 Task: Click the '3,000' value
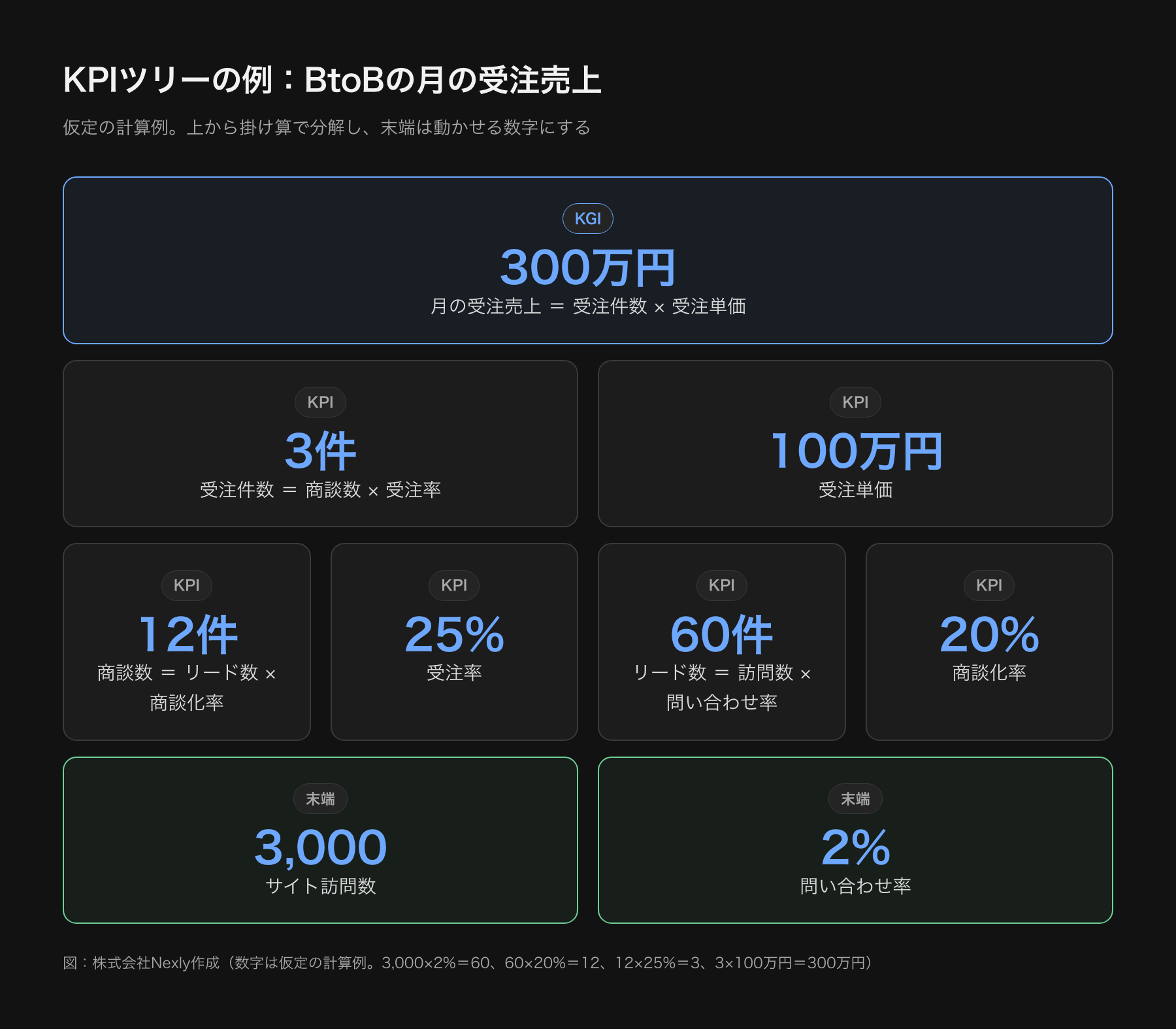pos(320,847)
